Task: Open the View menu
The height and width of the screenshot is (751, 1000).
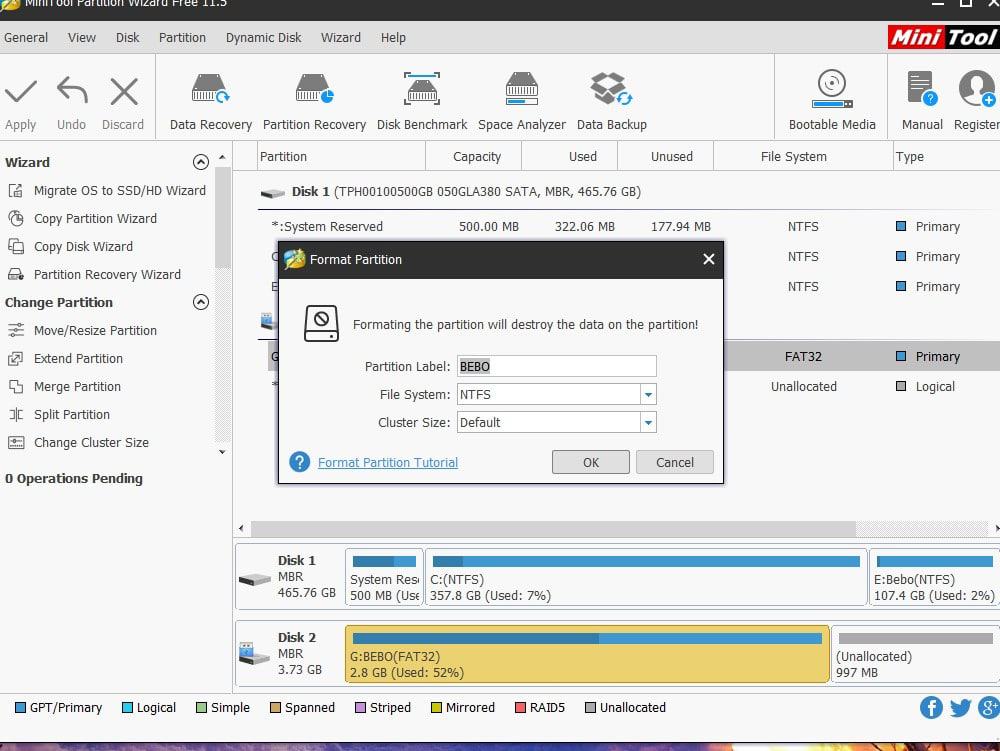Action: (x=82, y=38)
